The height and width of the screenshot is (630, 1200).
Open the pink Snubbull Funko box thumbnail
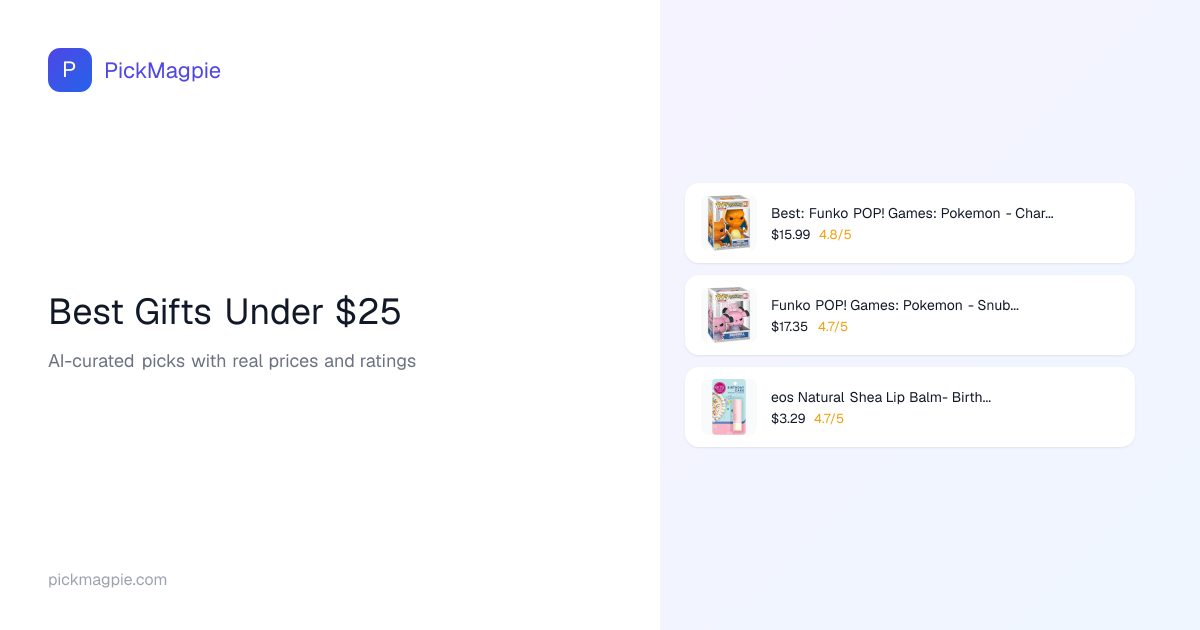point(728,315)
